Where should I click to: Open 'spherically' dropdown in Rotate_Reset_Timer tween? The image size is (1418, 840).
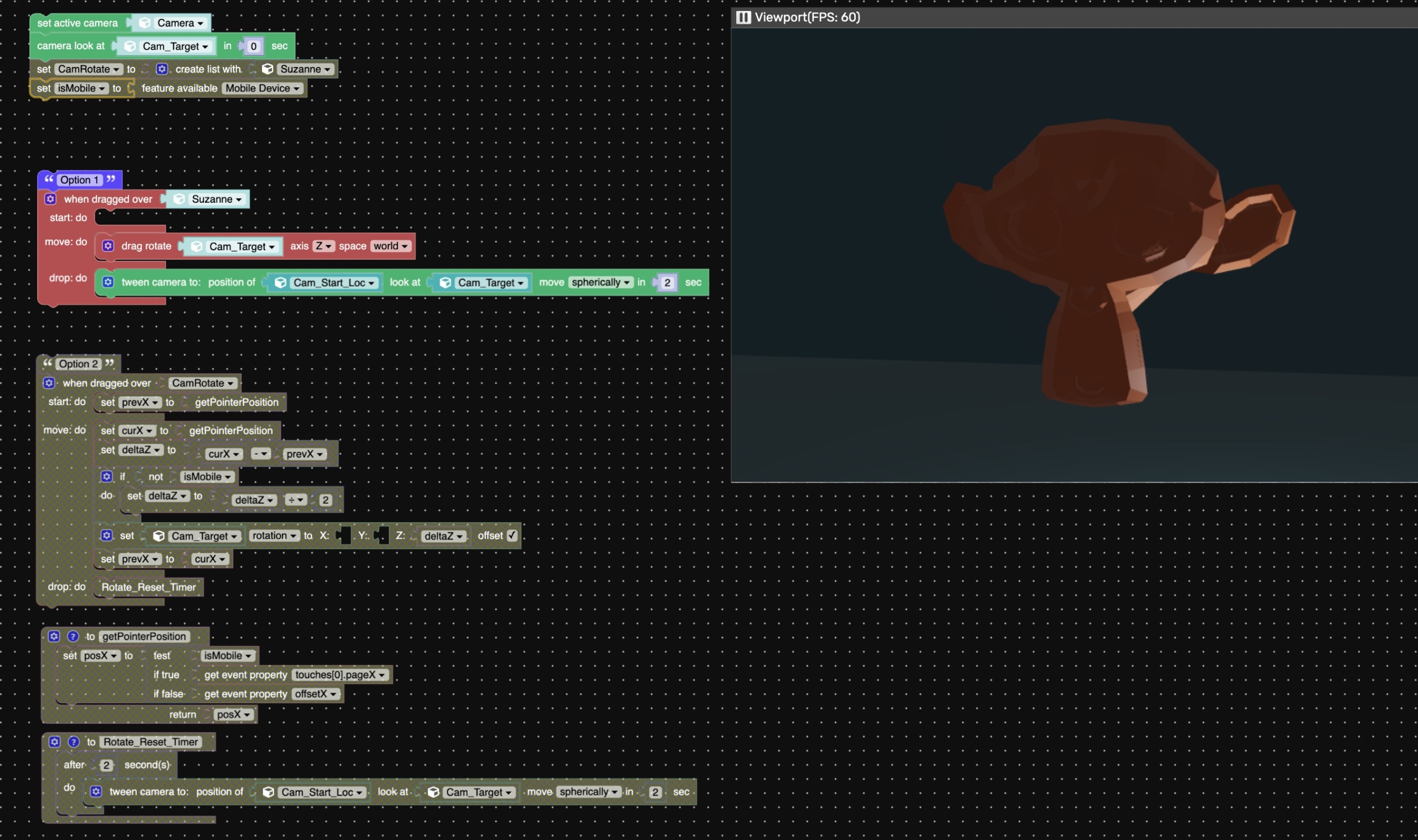[589, 791]
